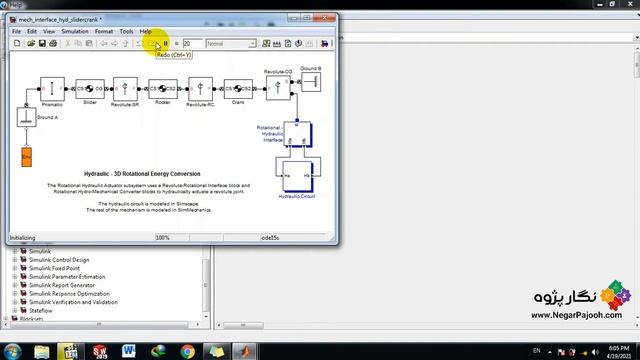Screen dimensions: 640x360
Task: Click the 100% zoom status text
Action: click(162, 238)
